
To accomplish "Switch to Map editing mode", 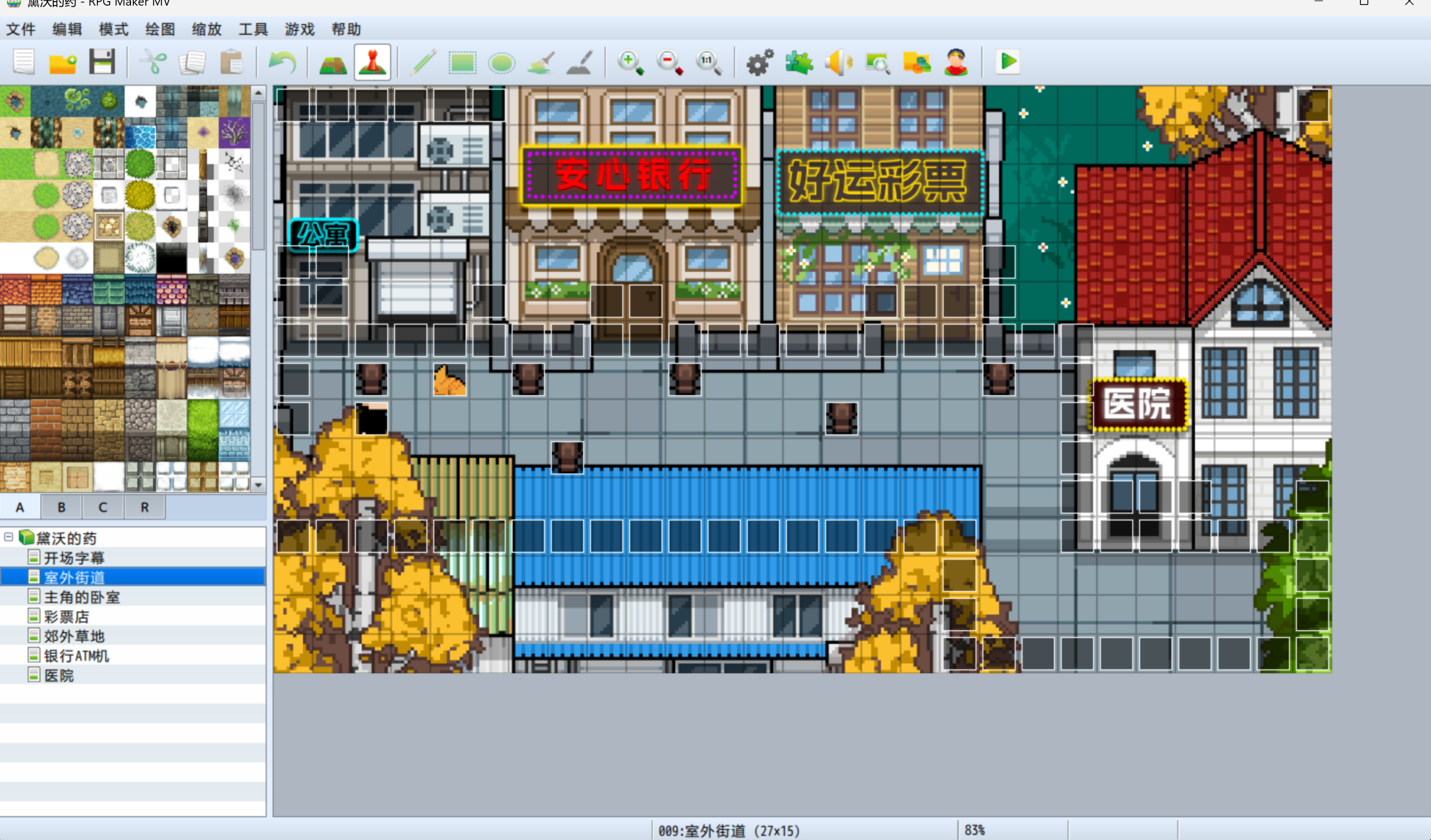I will (x=333, y=62).
